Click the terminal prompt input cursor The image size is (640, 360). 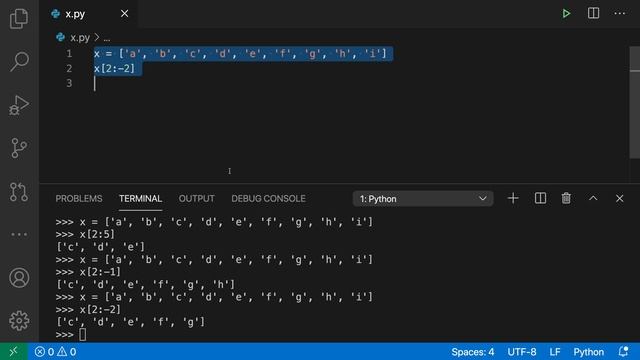click(x=82, y=335)
